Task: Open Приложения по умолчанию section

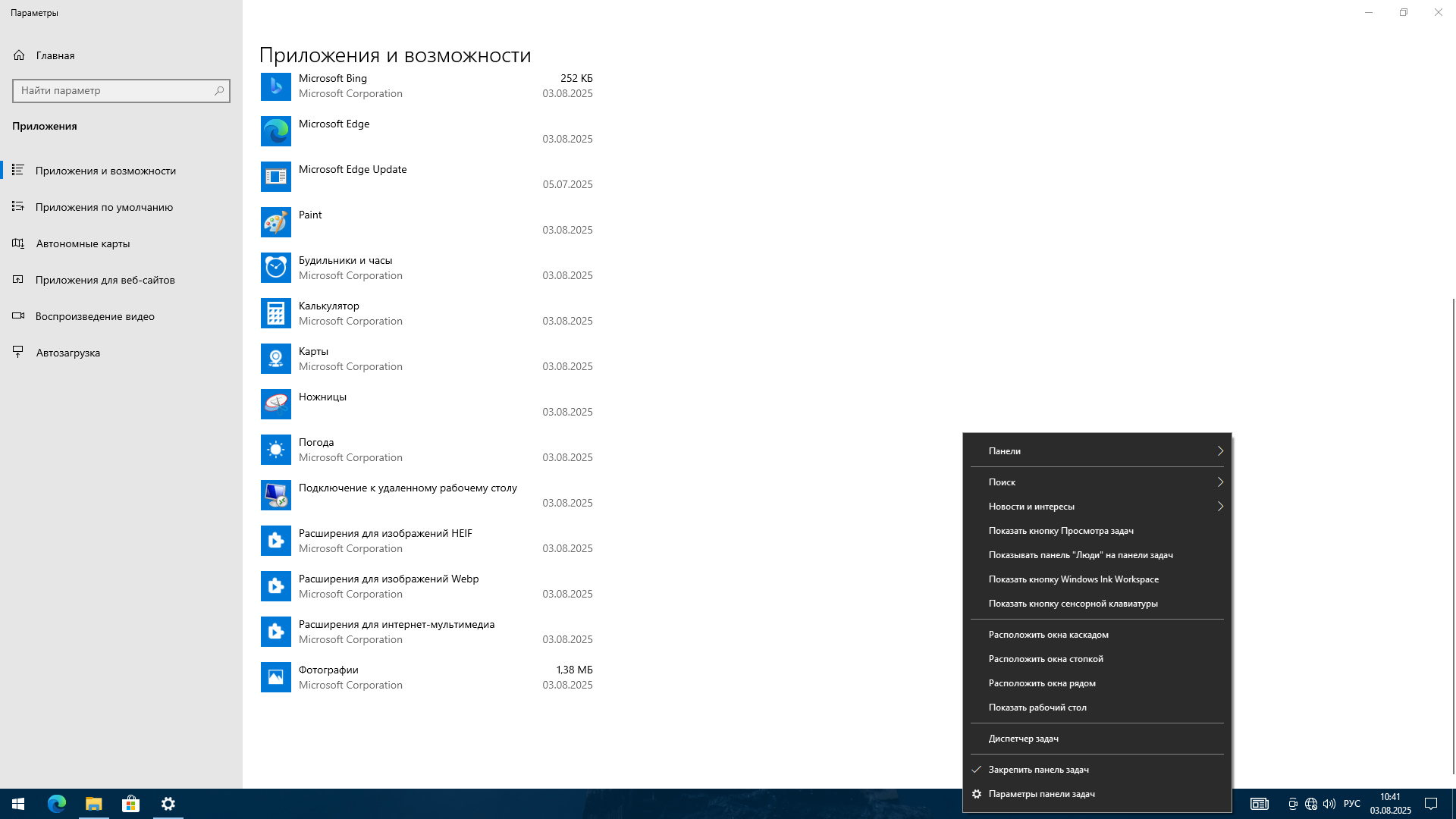Action: click(121, 207)
